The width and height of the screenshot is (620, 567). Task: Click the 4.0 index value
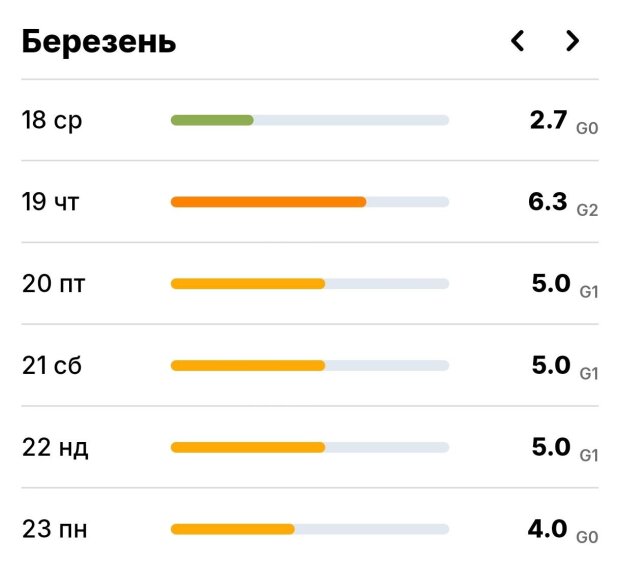pos(548,528)
